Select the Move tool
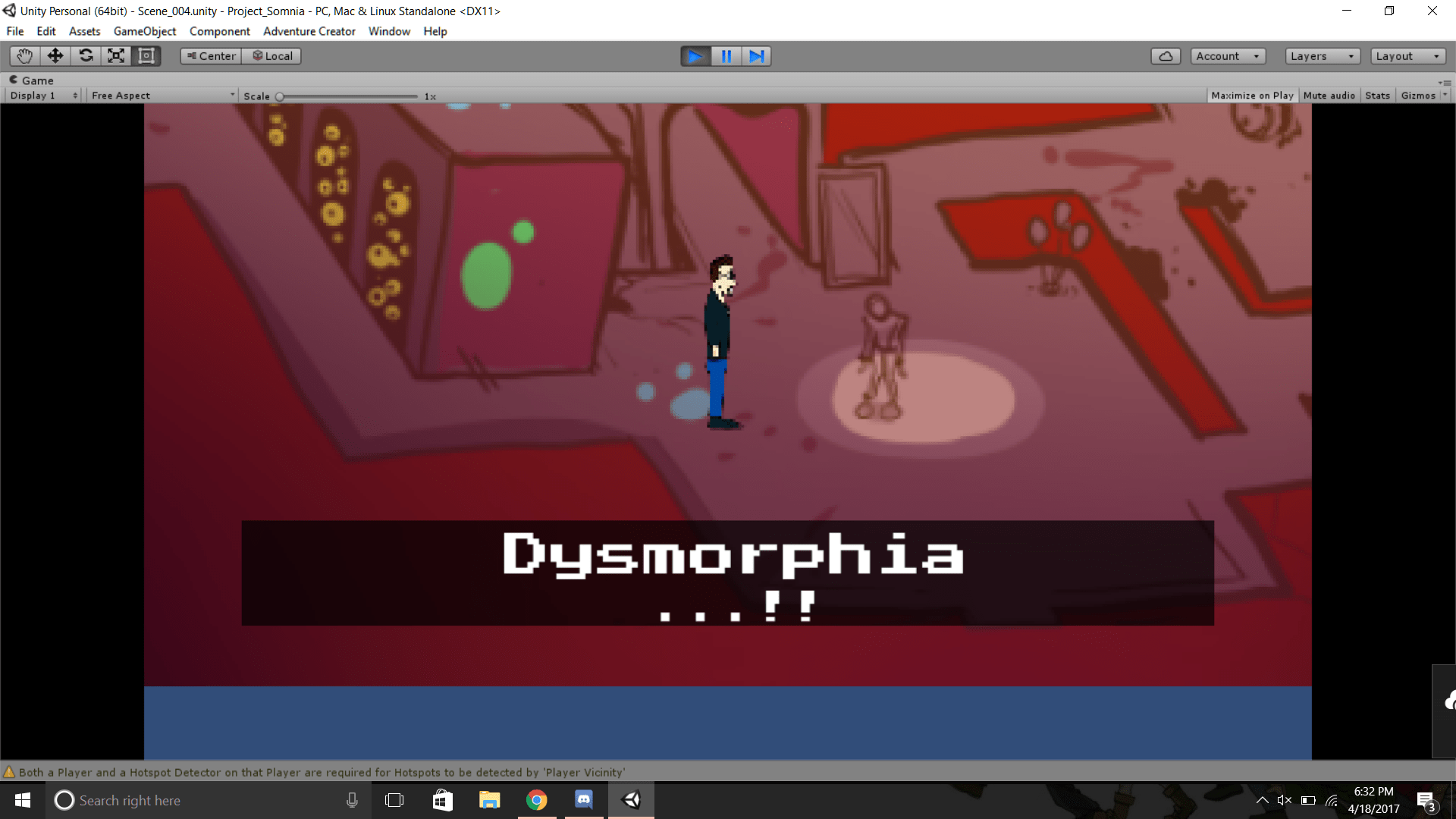Image resolution: width=1456 pixels, height=819 pixels. [x=55, y=56]
